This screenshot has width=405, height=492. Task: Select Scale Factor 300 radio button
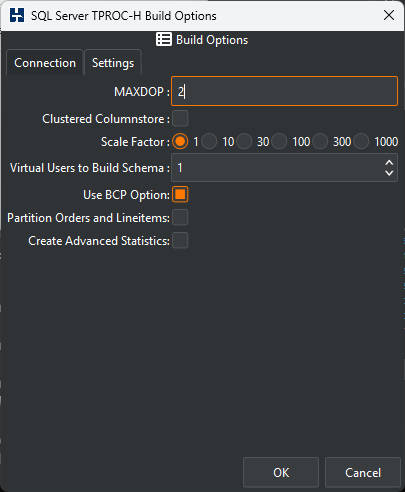point(320,141)
